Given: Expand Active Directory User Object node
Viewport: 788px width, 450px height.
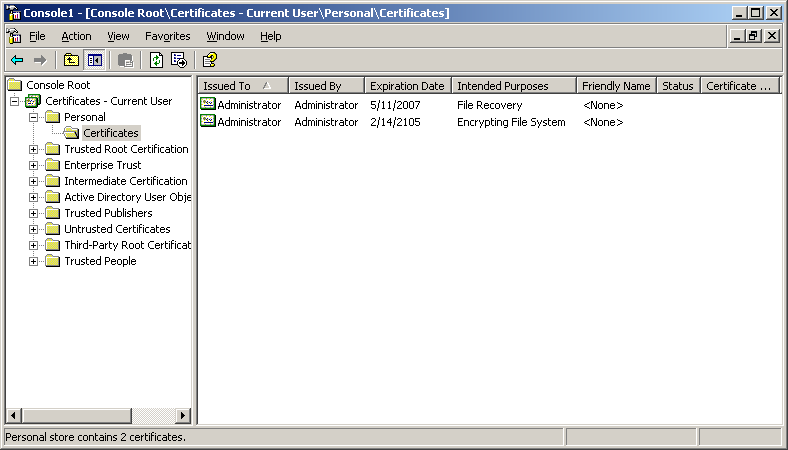Looking at the screenshot, I should coord(33,198).
